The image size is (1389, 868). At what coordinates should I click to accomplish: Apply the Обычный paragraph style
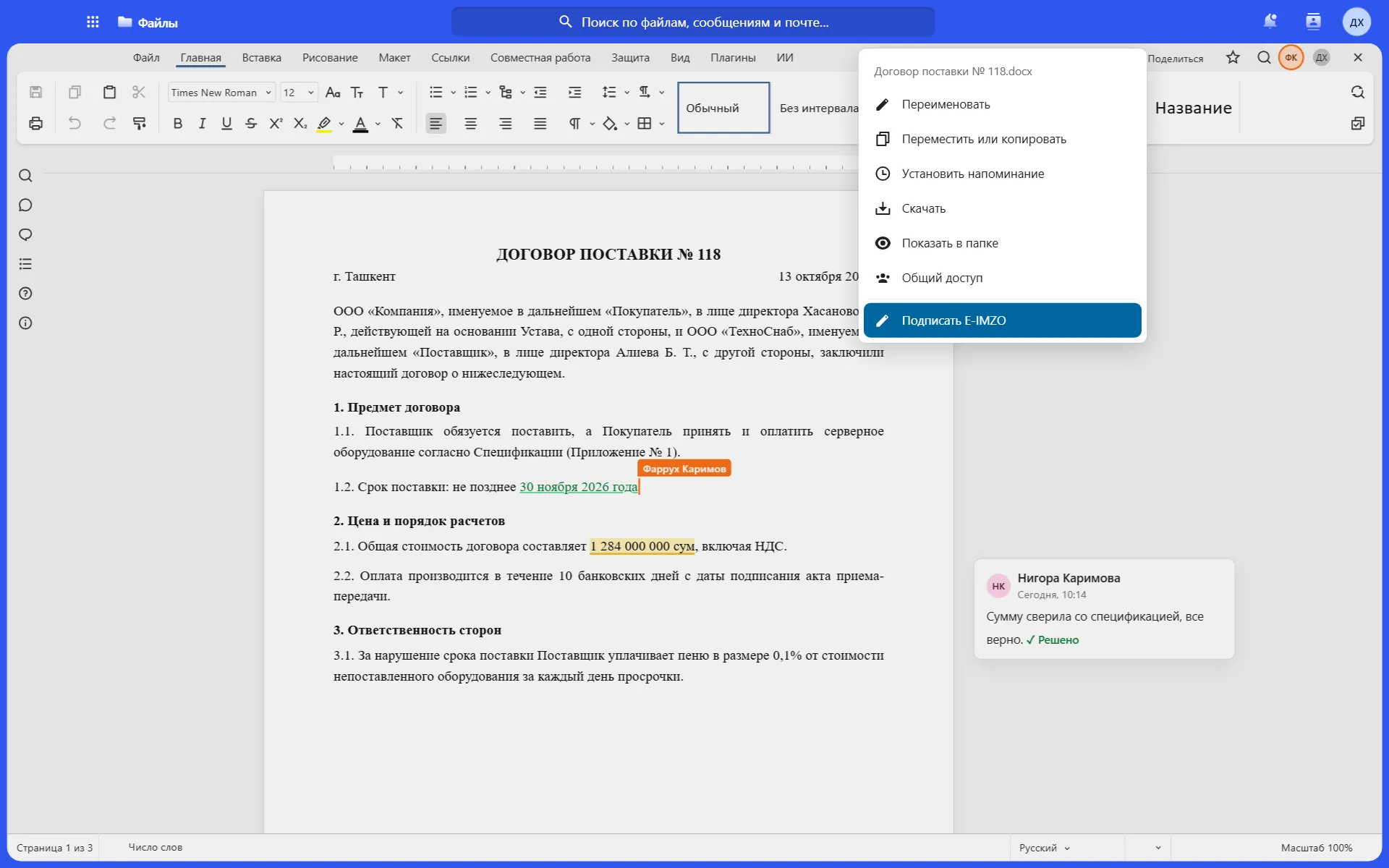pyautogui.click(x=723, y=108)
